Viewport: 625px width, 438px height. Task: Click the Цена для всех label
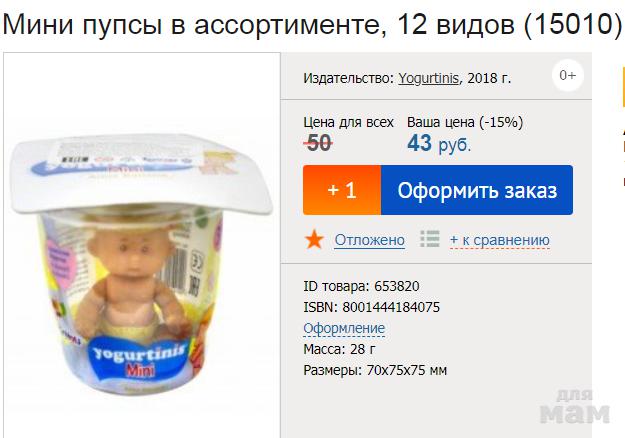[x=348, y=122]
